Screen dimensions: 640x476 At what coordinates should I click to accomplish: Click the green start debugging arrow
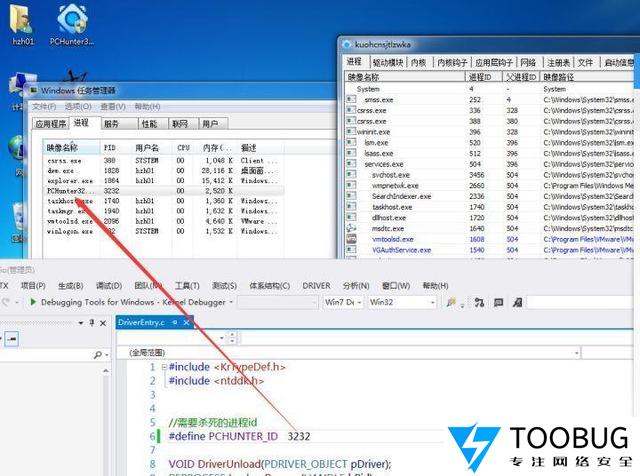click(33, 302)
